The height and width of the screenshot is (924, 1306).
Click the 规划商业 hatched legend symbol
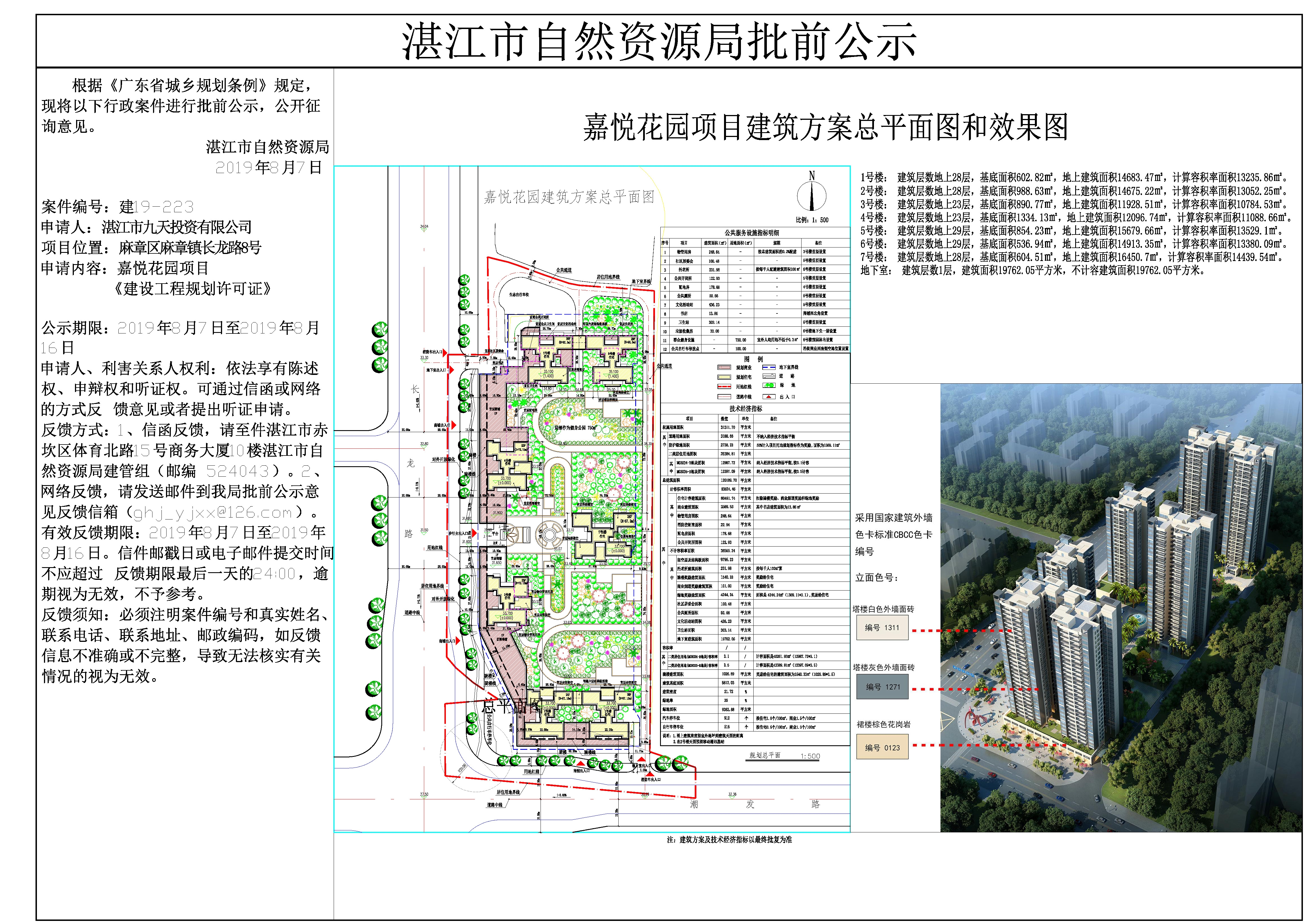[x=724, y=368]
